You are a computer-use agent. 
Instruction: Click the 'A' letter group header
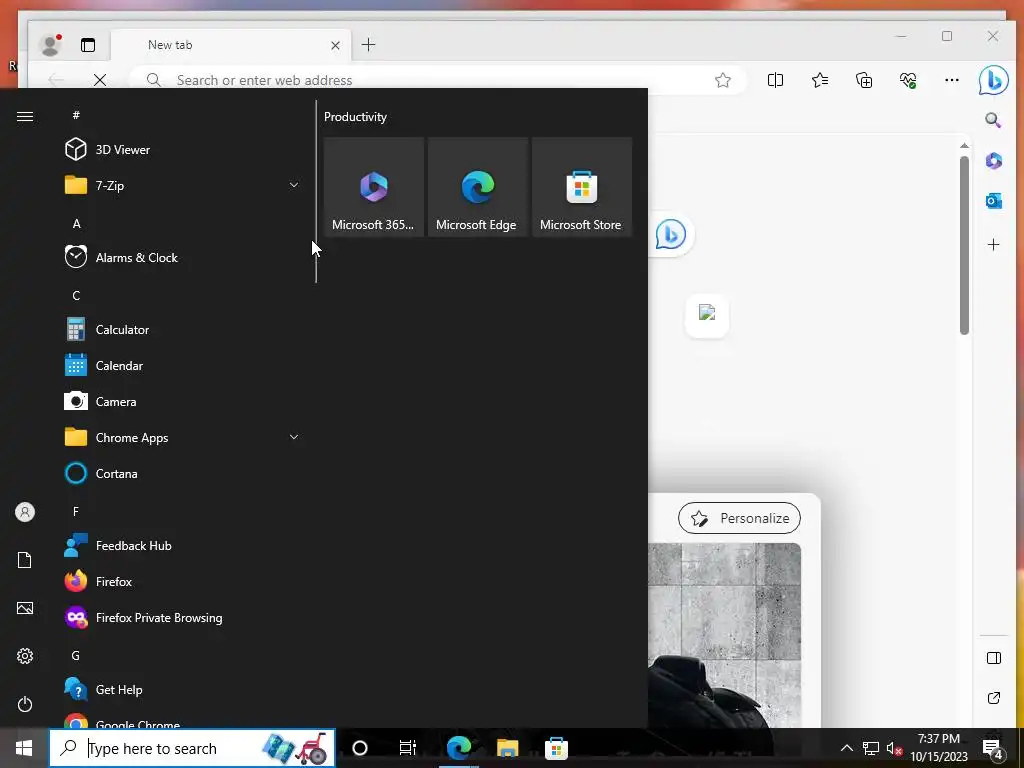[76, 223]
